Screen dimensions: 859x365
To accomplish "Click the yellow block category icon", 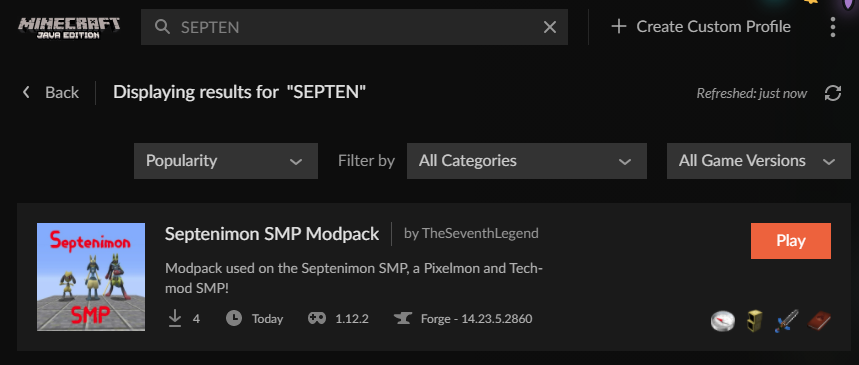I will pos(755,321).
